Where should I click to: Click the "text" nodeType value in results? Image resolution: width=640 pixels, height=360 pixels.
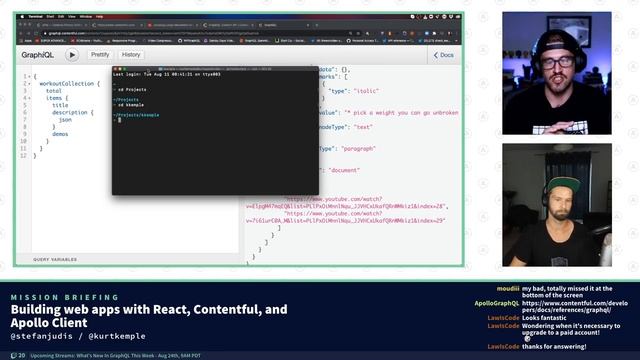point(363,127)
